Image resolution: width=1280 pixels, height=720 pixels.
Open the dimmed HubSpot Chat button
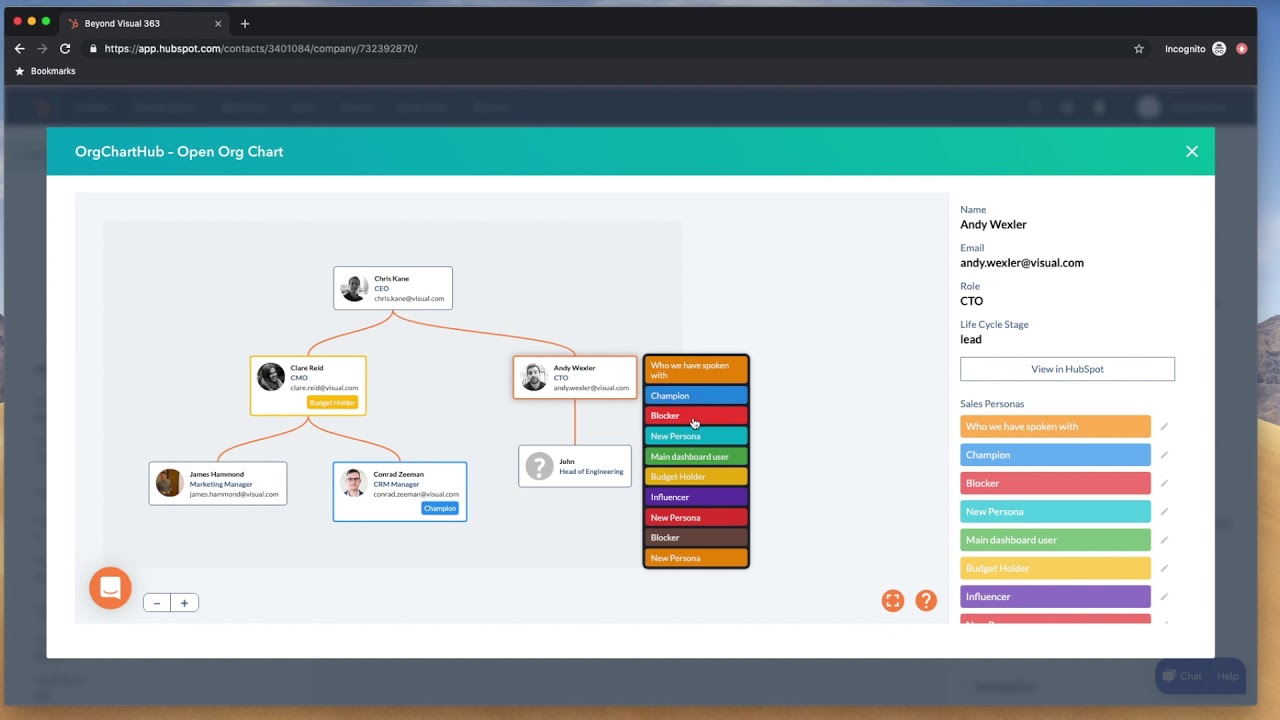pyautogui.click(x=1181, y=676)
